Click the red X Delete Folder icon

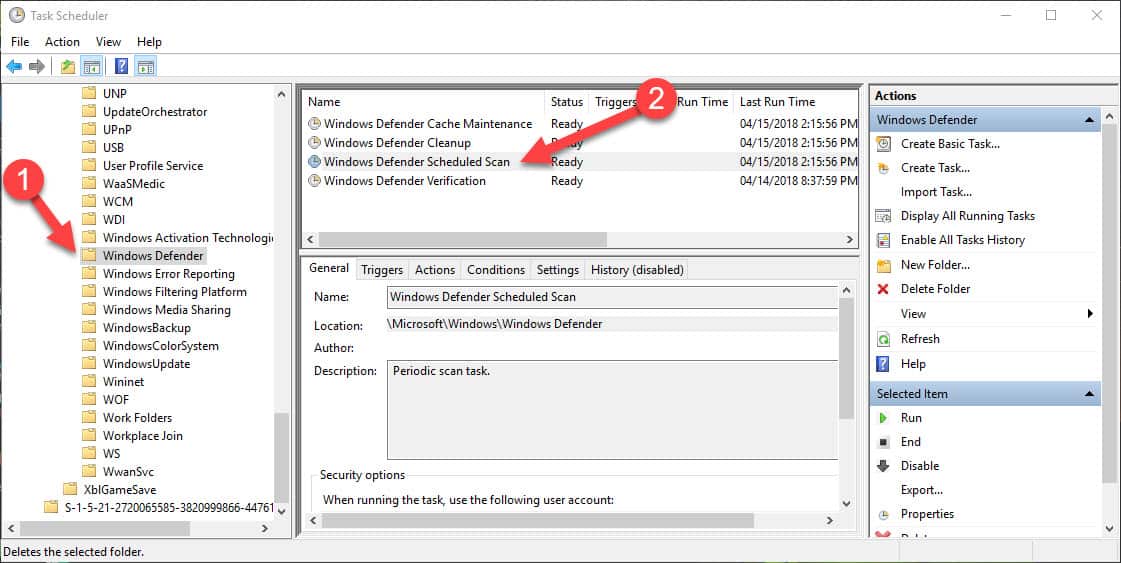coord(883,289)
